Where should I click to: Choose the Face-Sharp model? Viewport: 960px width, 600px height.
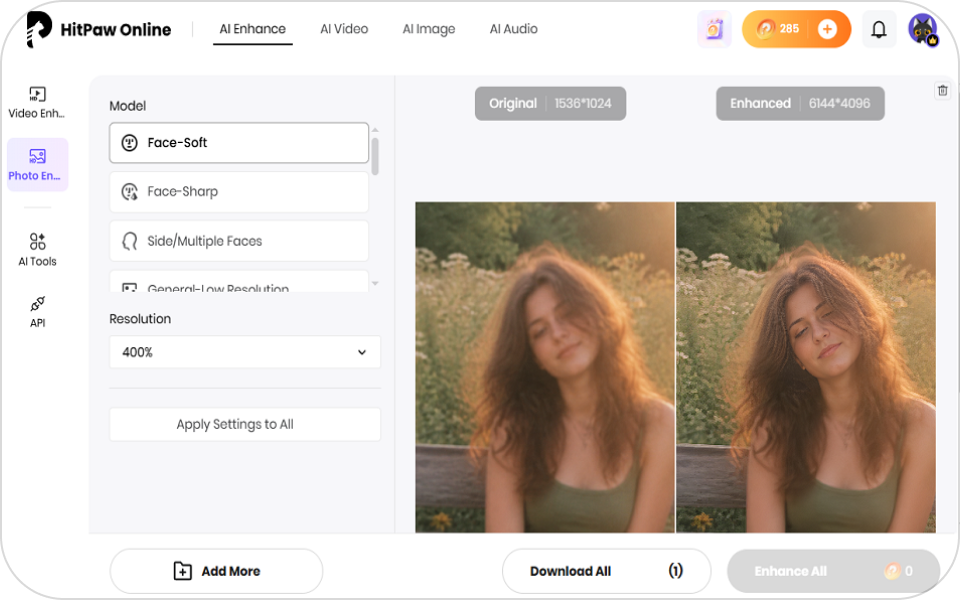[x=239, y=192]
